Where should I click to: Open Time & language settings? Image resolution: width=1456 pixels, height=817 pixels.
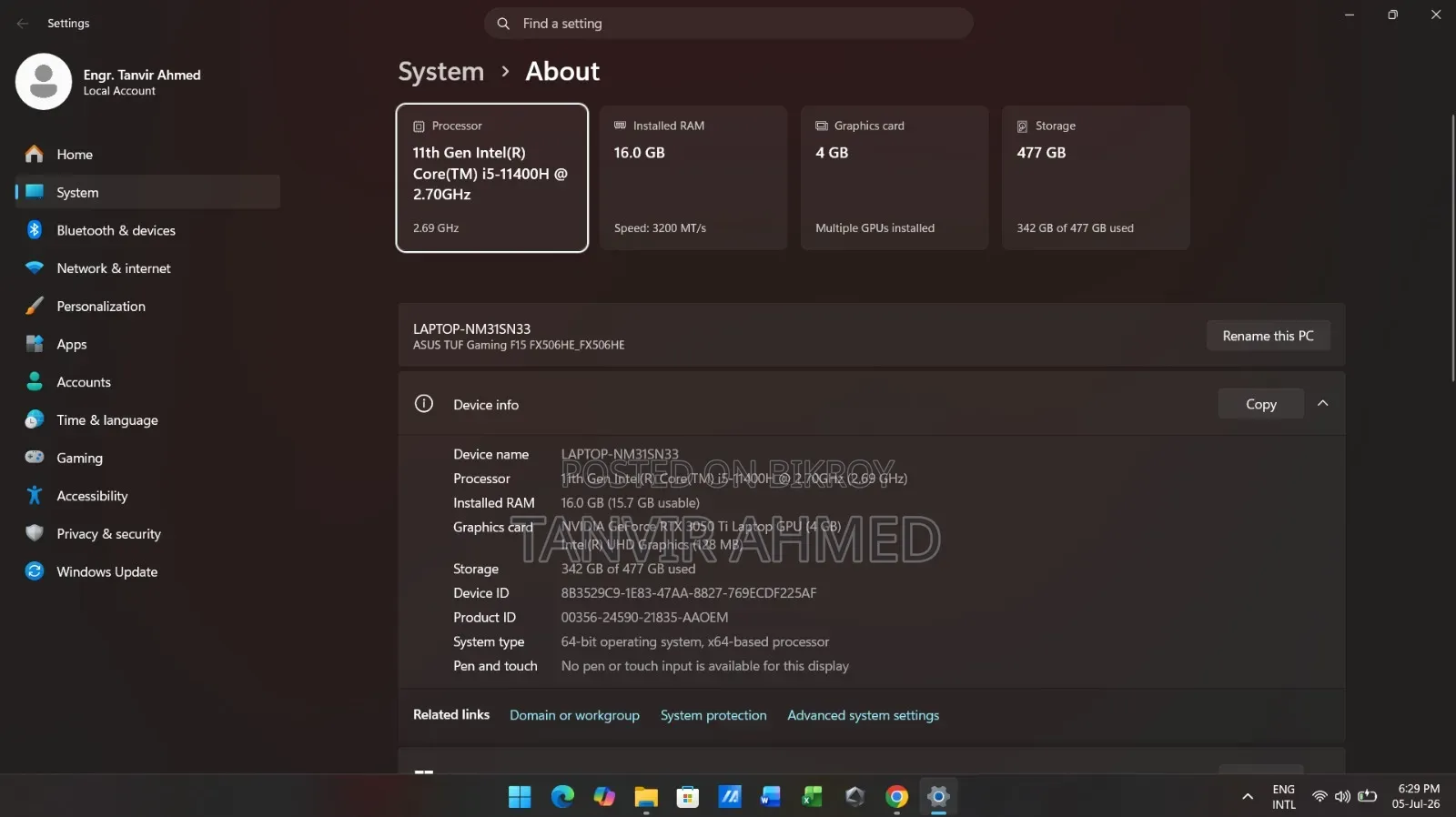pos(148,420)
